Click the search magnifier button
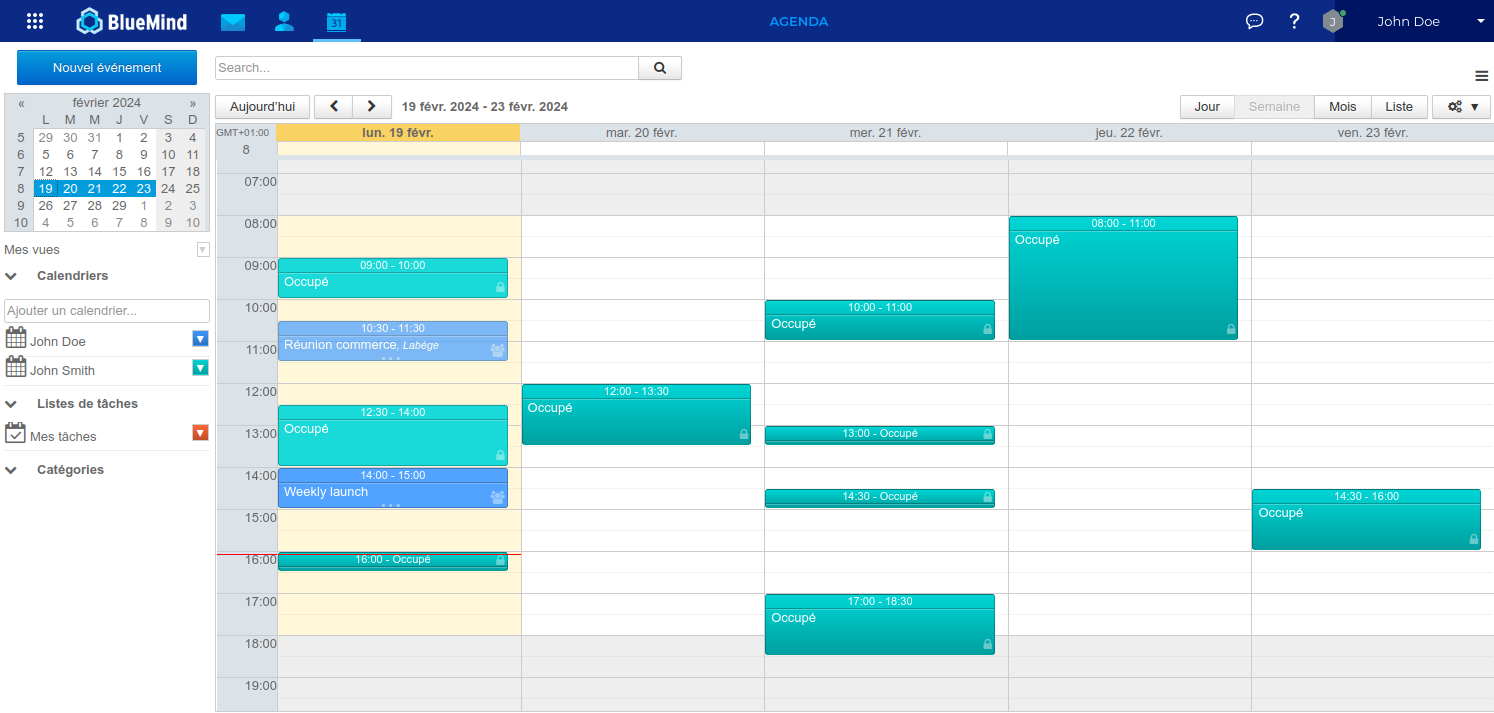1494x713 pixels. pos(660,68)
